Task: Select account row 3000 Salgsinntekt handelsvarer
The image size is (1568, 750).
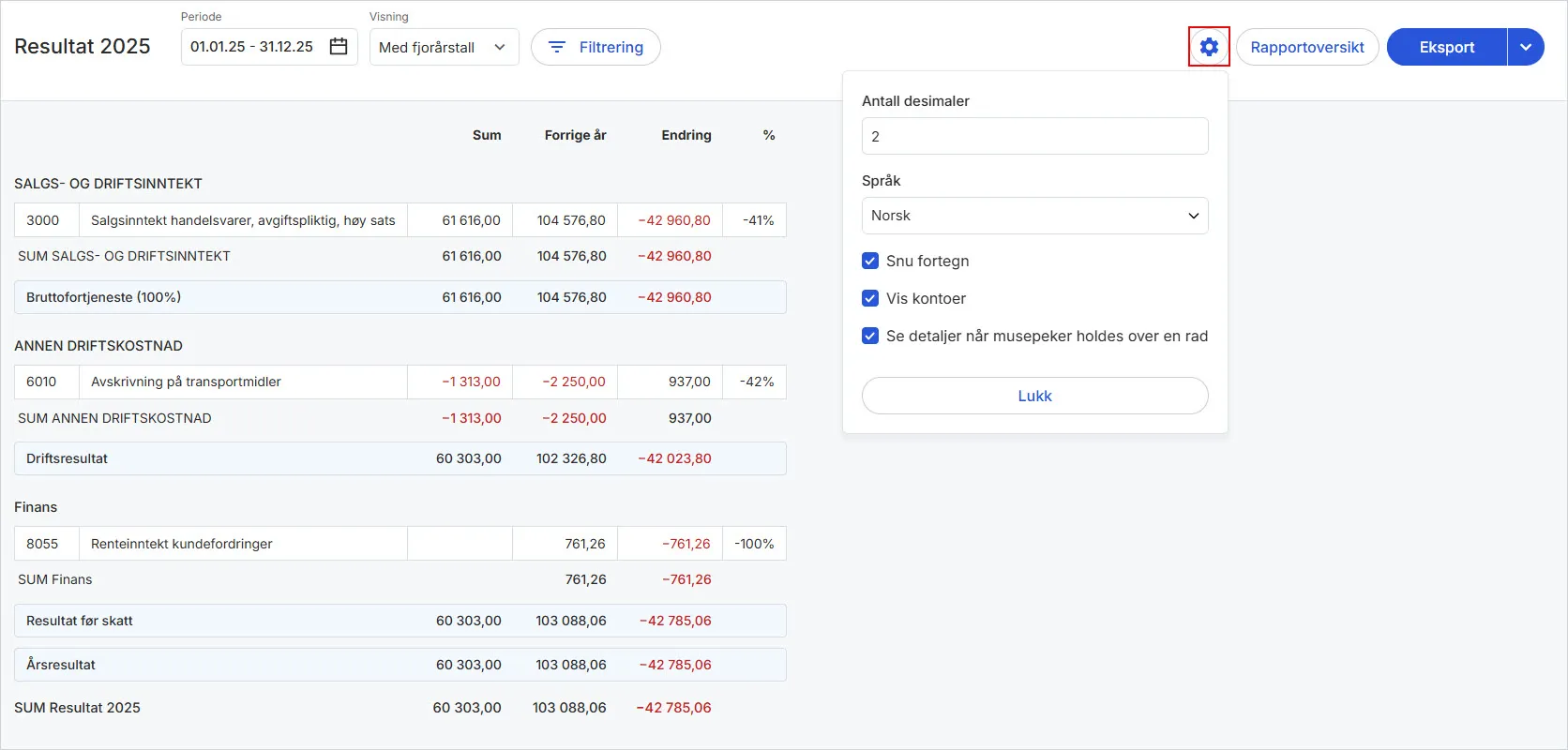Action: (x=243, y=220)
